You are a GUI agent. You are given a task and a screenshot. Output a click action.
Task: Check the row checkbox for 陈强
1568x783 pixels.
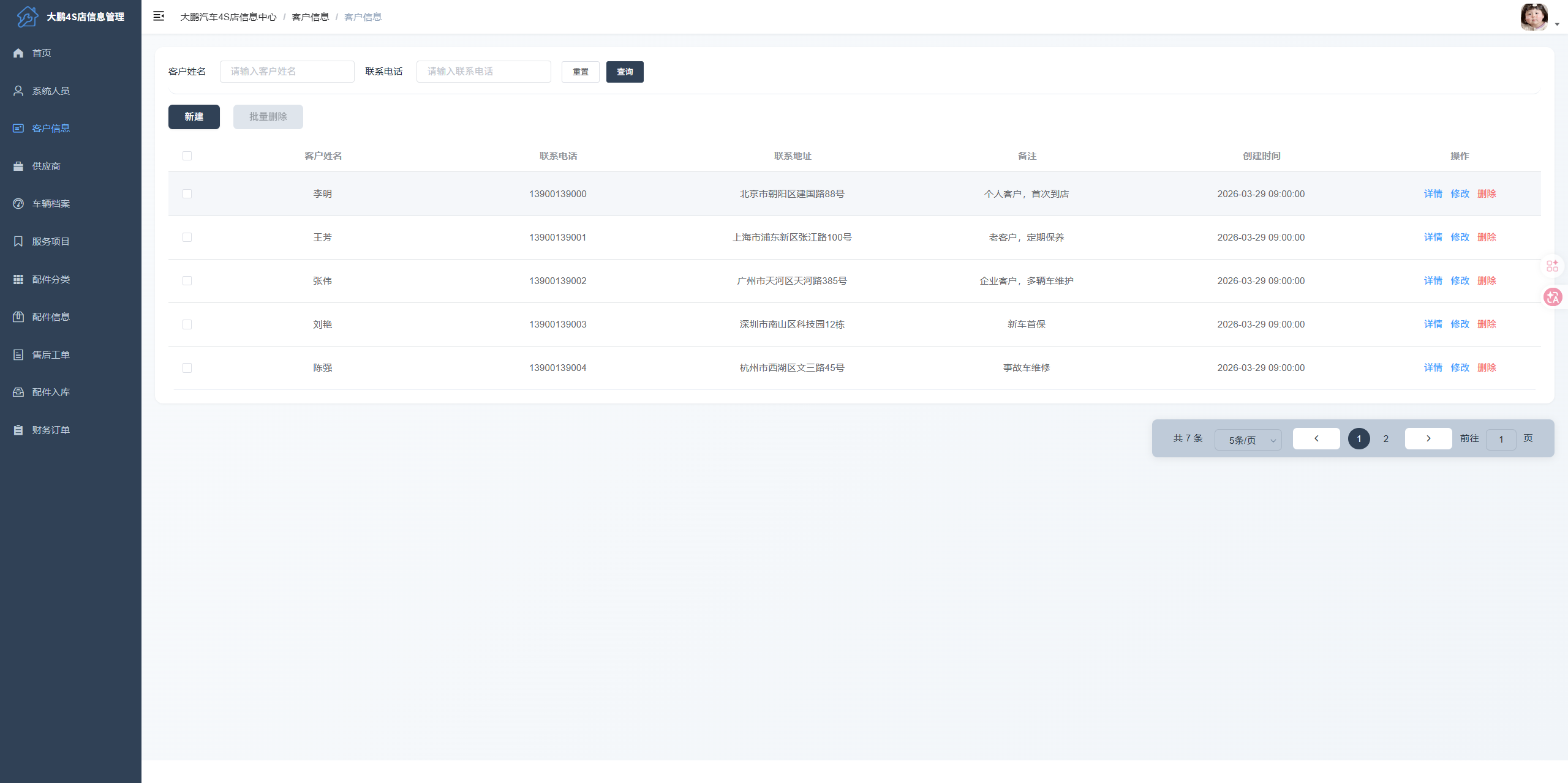tap(187, 368)
